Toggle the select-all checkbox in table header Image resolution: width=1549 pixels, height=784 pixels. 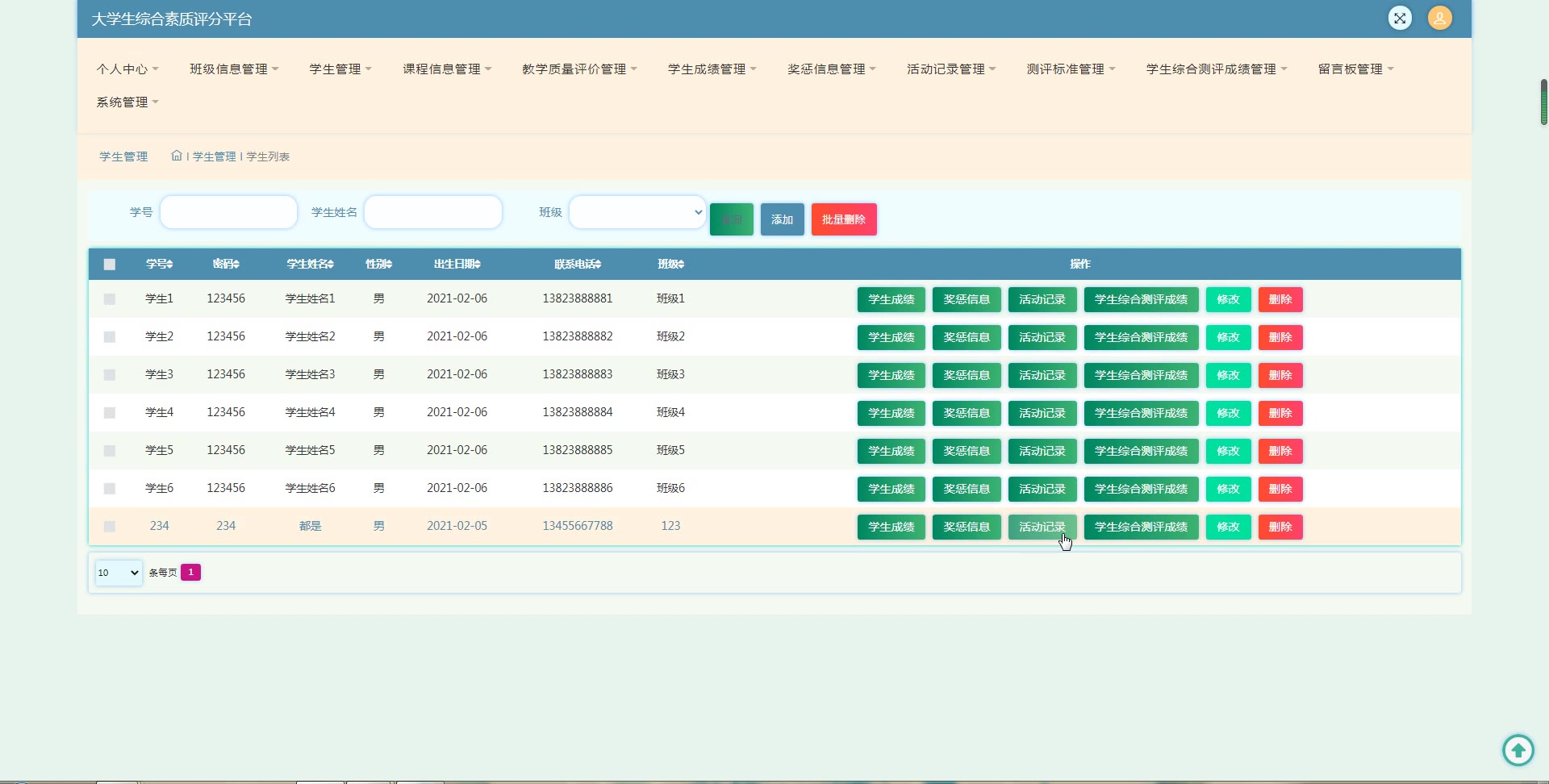coord(110,265)
